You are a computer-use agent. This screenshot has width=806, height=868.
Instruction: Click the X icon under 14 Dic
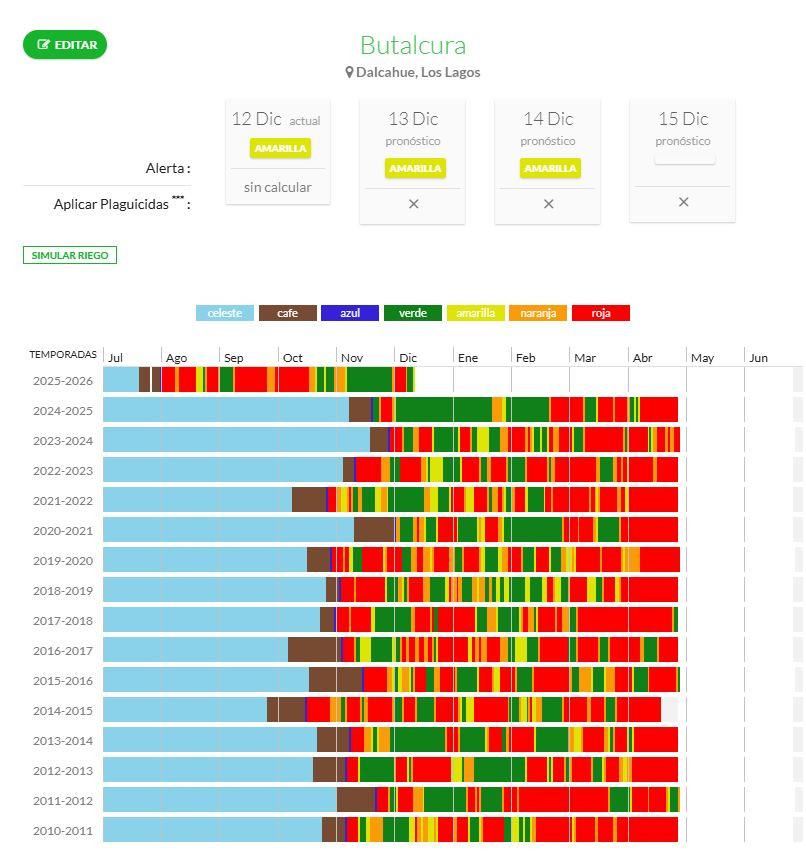[x=548, y=204]
